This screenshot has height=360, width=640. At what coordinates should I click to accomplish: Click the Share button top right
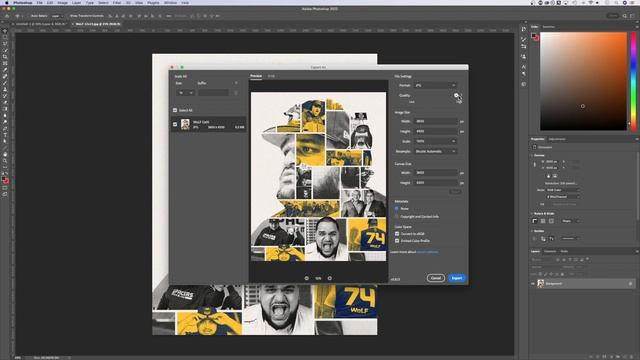click(613, 16)
